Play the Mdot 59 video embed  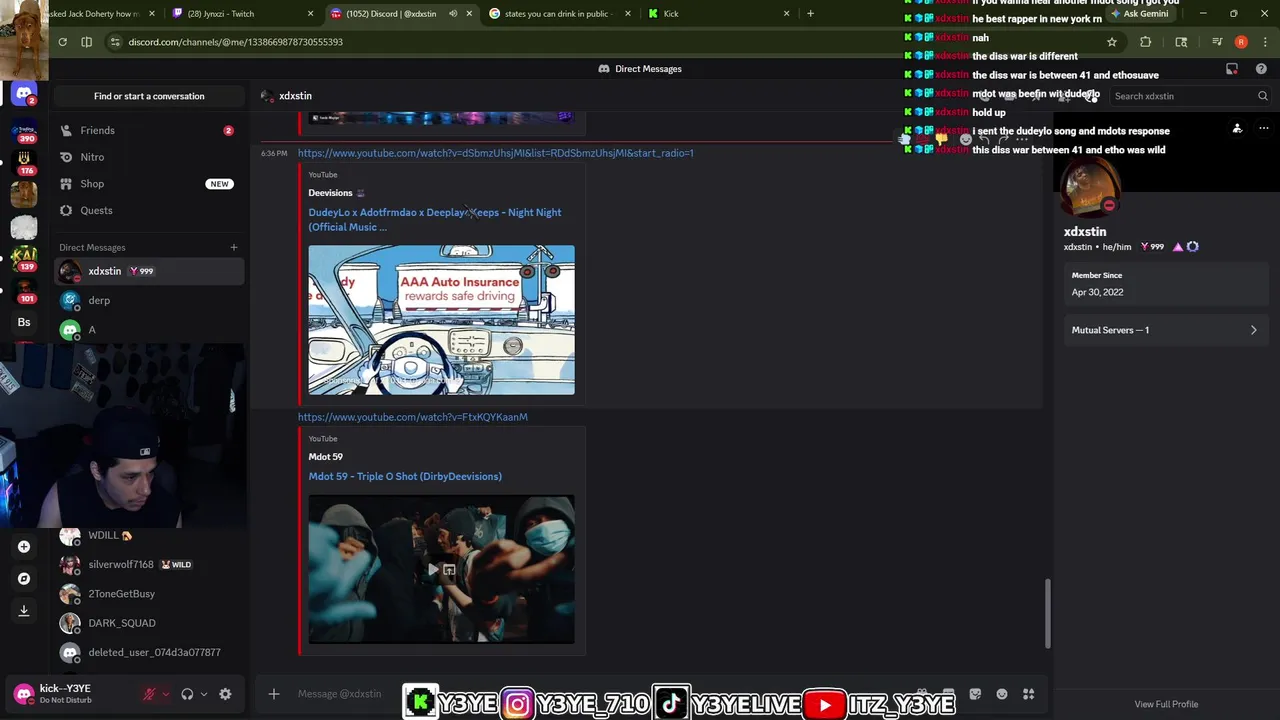click(433, 570)
